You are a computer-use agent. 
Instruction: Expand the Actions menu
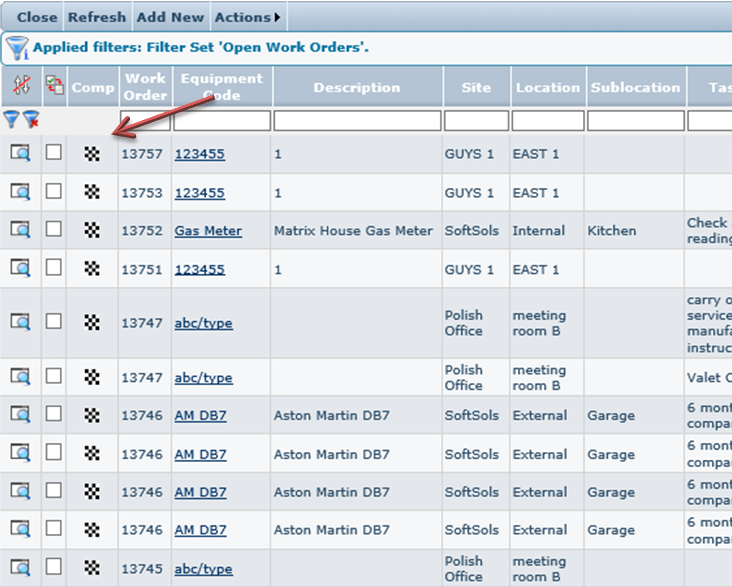247,17
